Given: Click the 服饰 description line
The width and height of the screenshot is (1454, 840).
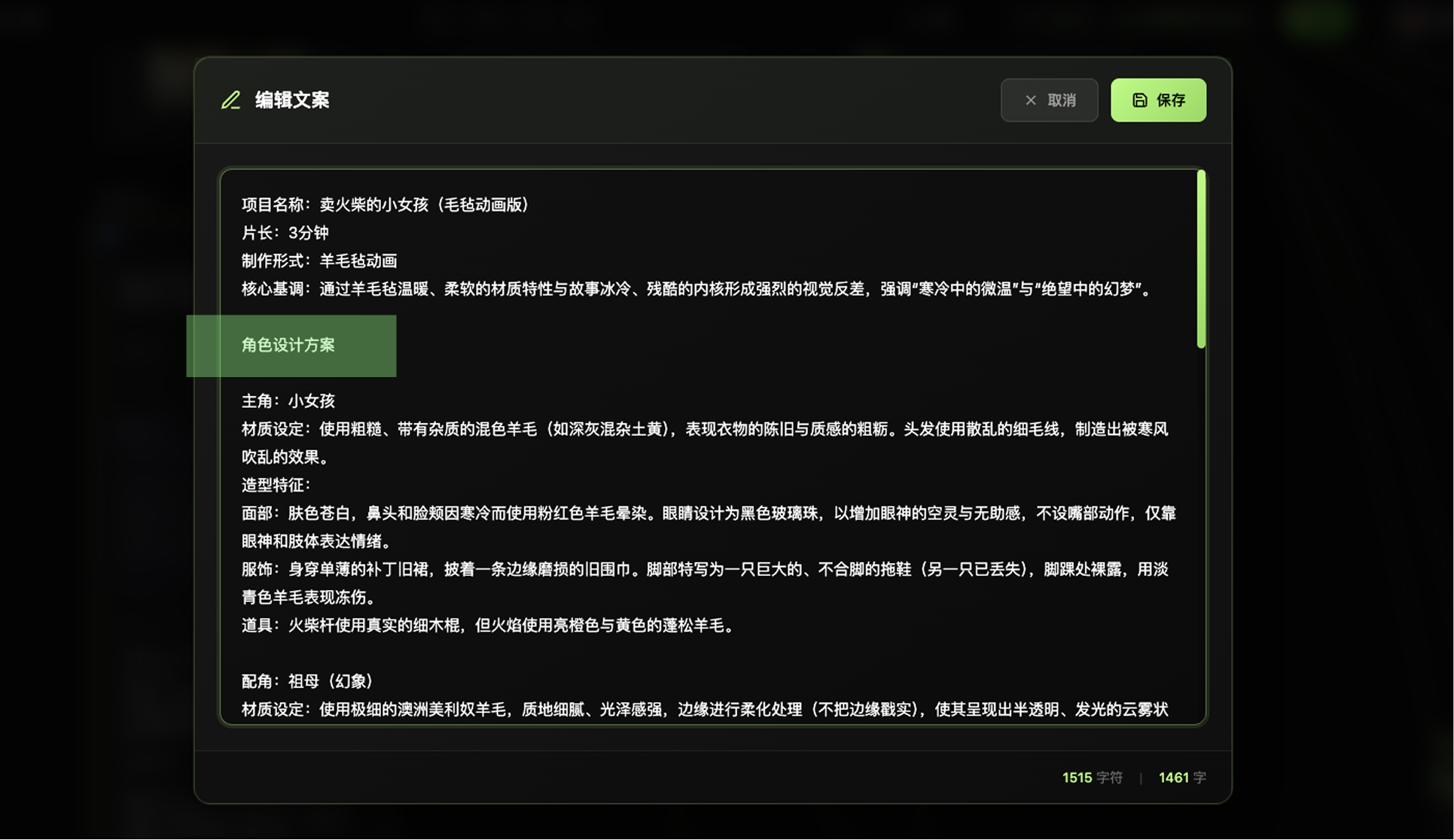Looking at the screenshot, I should (704, 570).
